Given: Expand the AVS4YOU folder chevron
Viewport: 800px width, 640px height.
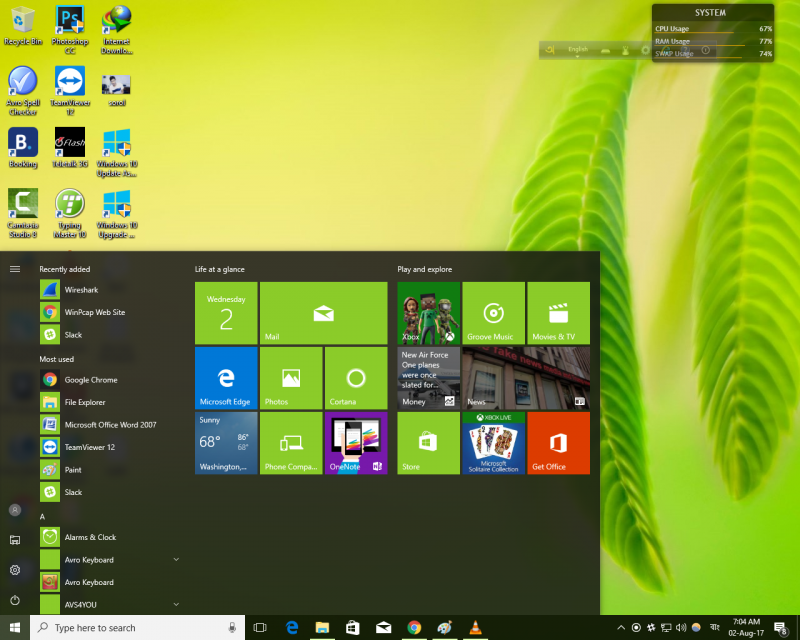Looking at the screenshot, I should 176,604.
